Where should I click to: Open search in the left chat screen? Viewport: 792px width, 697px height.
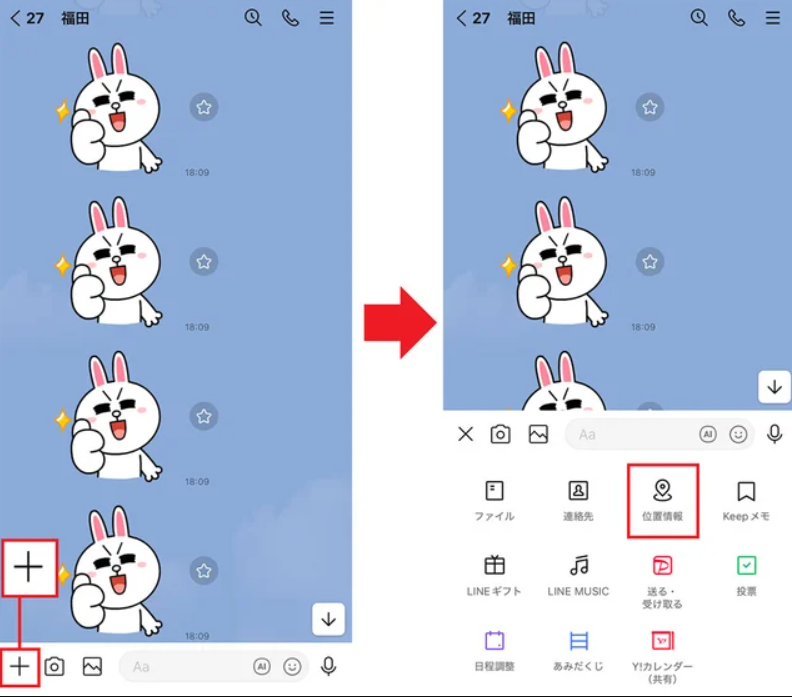pyautogui.click(x=253, y=18)
